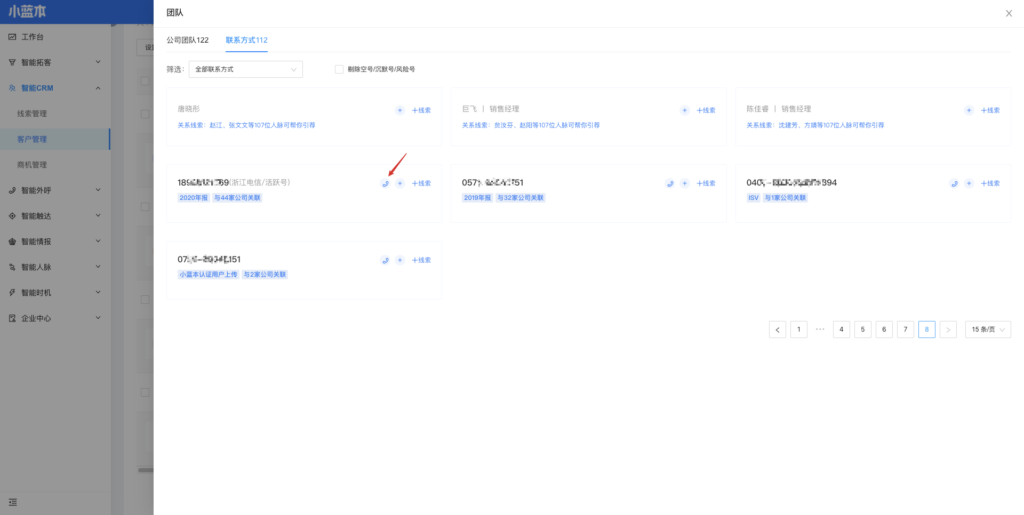Switch to the 公司团队122 tab
The height and width of the screenshot is (515, 1024).
pos(187,40)
